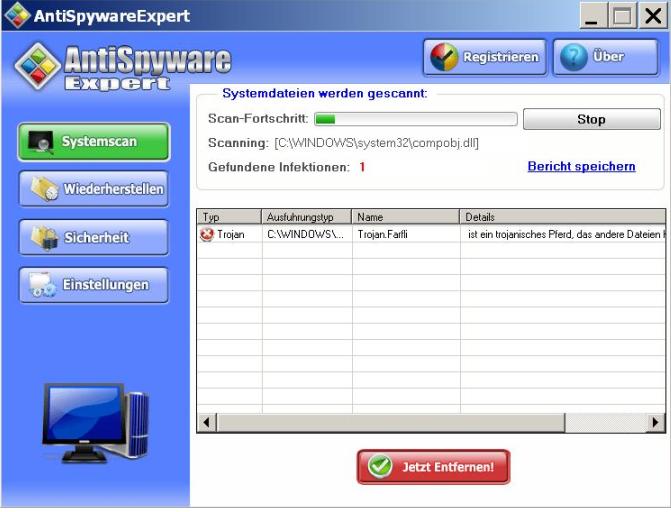Screen dimensions: 671x512
Task: Click the green checkmark on Jetzt Entfernen
Action: (x=380, y=466)
